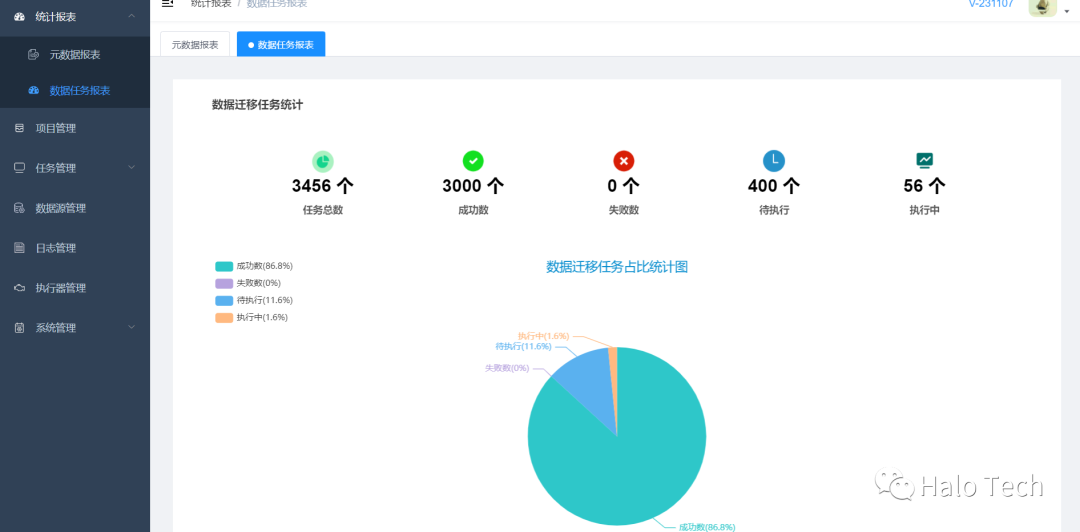This screenshot has width=1080, height=532.
Task: Click the 数据任务报表 sidebar icon
Action: (33, 90)
